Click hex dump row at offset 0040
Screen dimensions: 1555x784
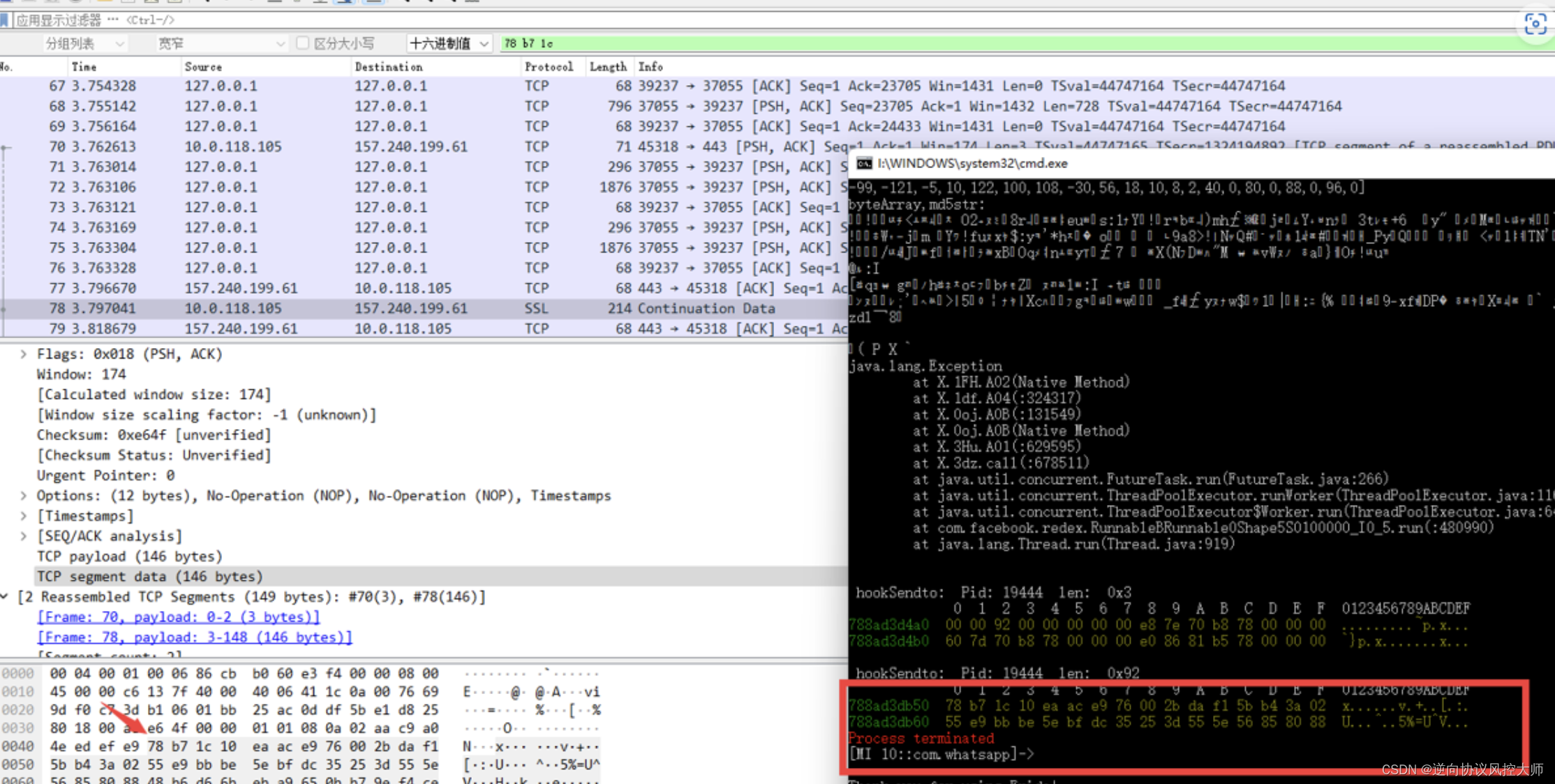[x=300, y=746]
